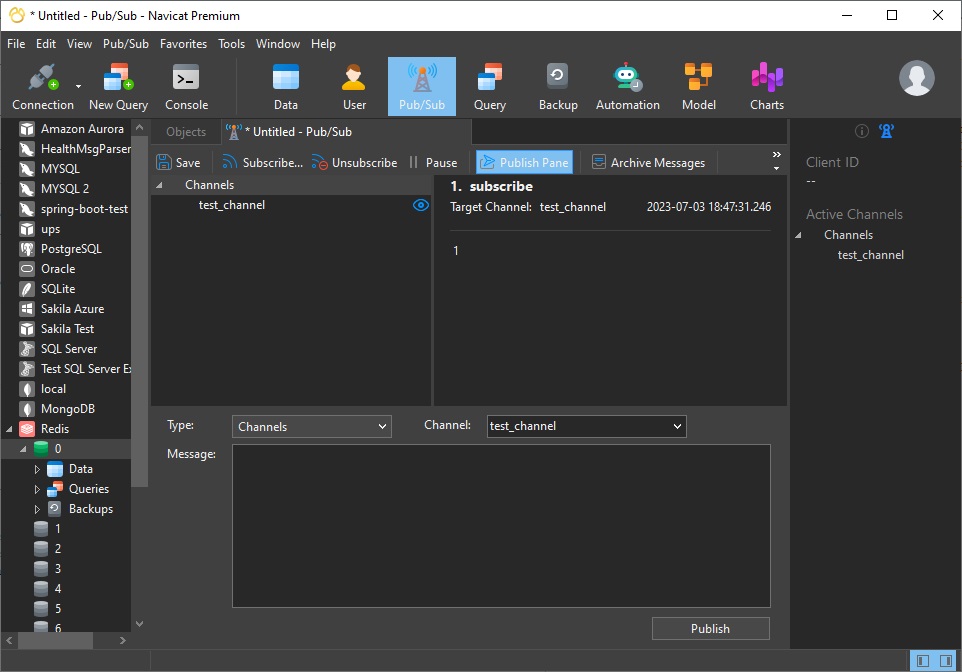Collapse the Redis connection node
This screenshot has width=962, height=672.
pos(9,429)
